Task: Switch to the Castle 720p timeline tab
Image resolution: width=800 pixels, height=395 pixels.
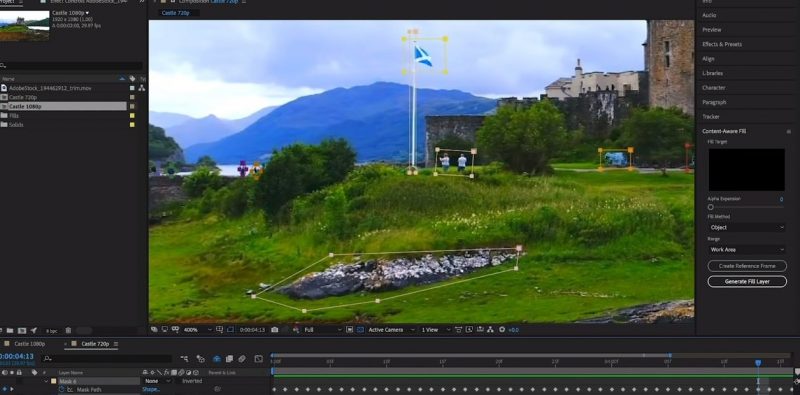Action: pos(95,344)
